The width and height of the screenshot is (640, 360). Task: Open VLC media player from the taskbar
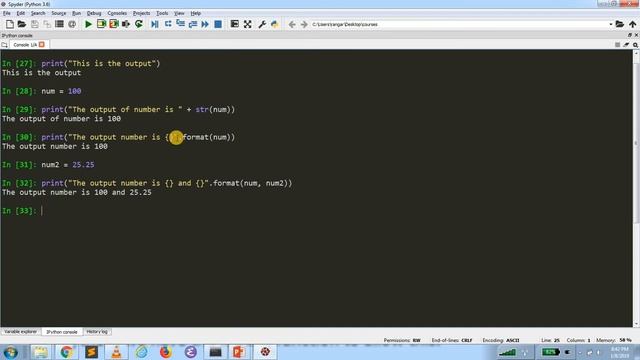click(116, 352)
